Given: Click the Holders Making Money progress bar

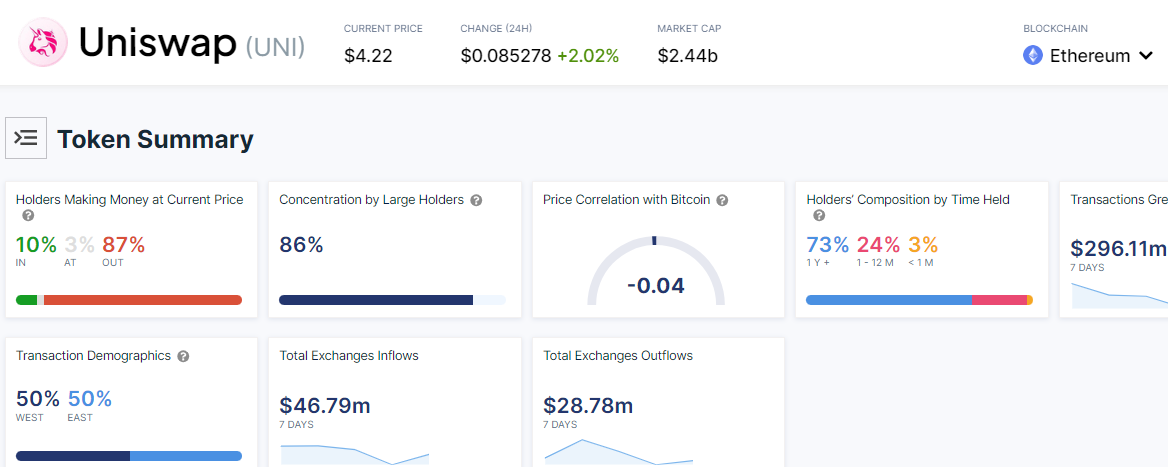Looking at the screenshot, I should (129, 300).
